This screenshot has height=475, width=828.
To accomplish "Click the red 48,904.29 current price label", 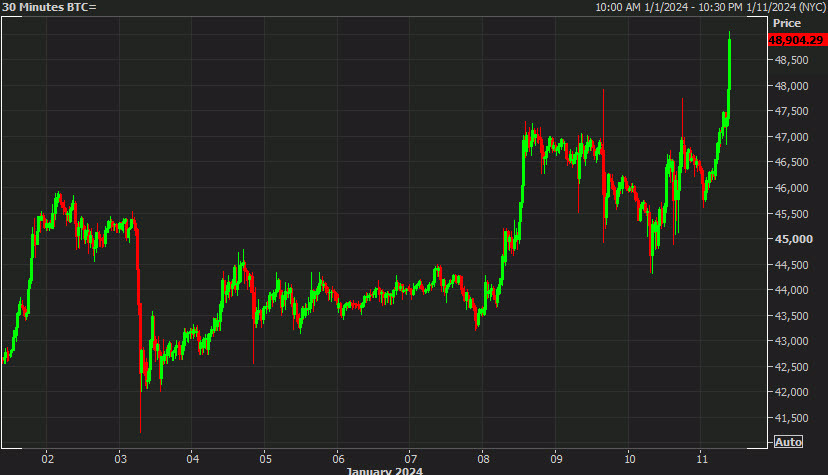I will [796, 40].
